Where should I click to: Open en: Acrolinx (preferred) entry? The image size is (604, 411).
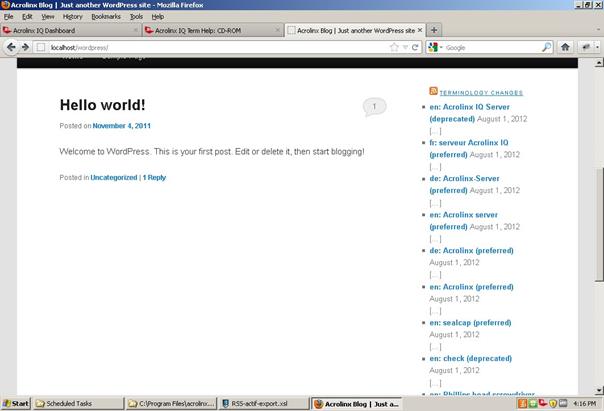pyautogui.click(x=471, y=287)
